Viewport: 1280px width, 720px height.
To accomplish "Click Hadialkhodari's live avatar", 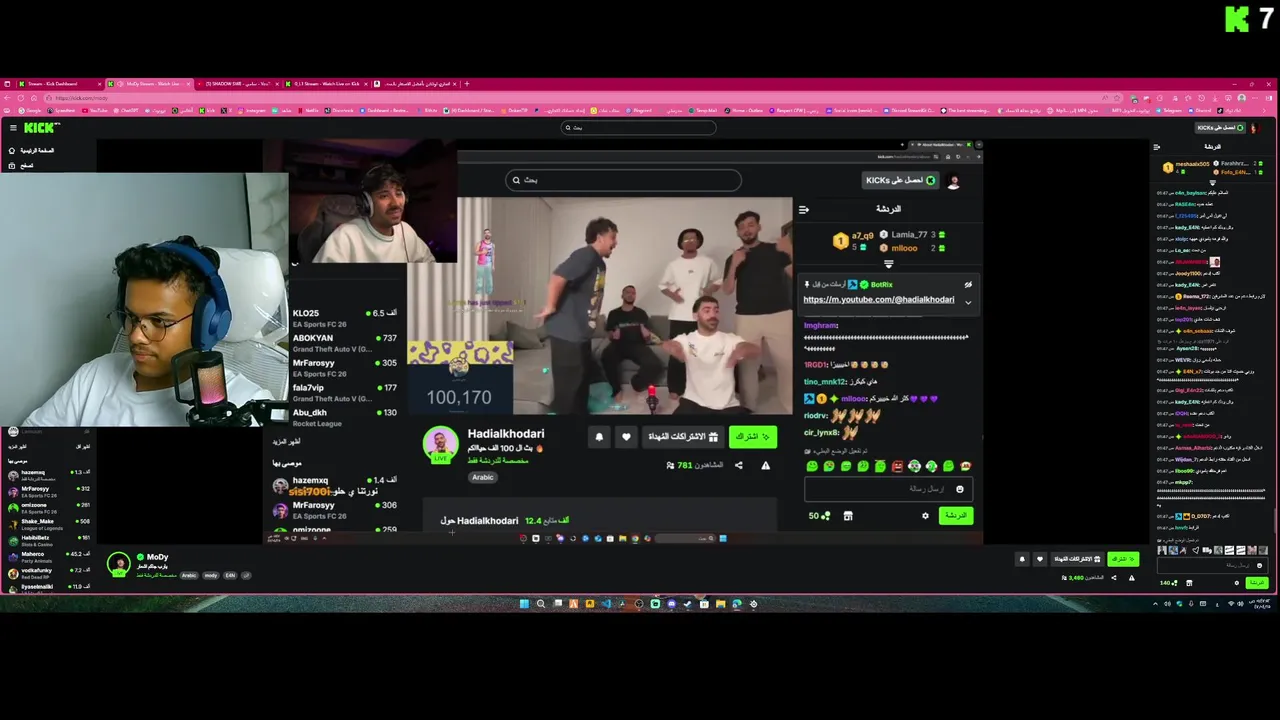I will 440,445.
